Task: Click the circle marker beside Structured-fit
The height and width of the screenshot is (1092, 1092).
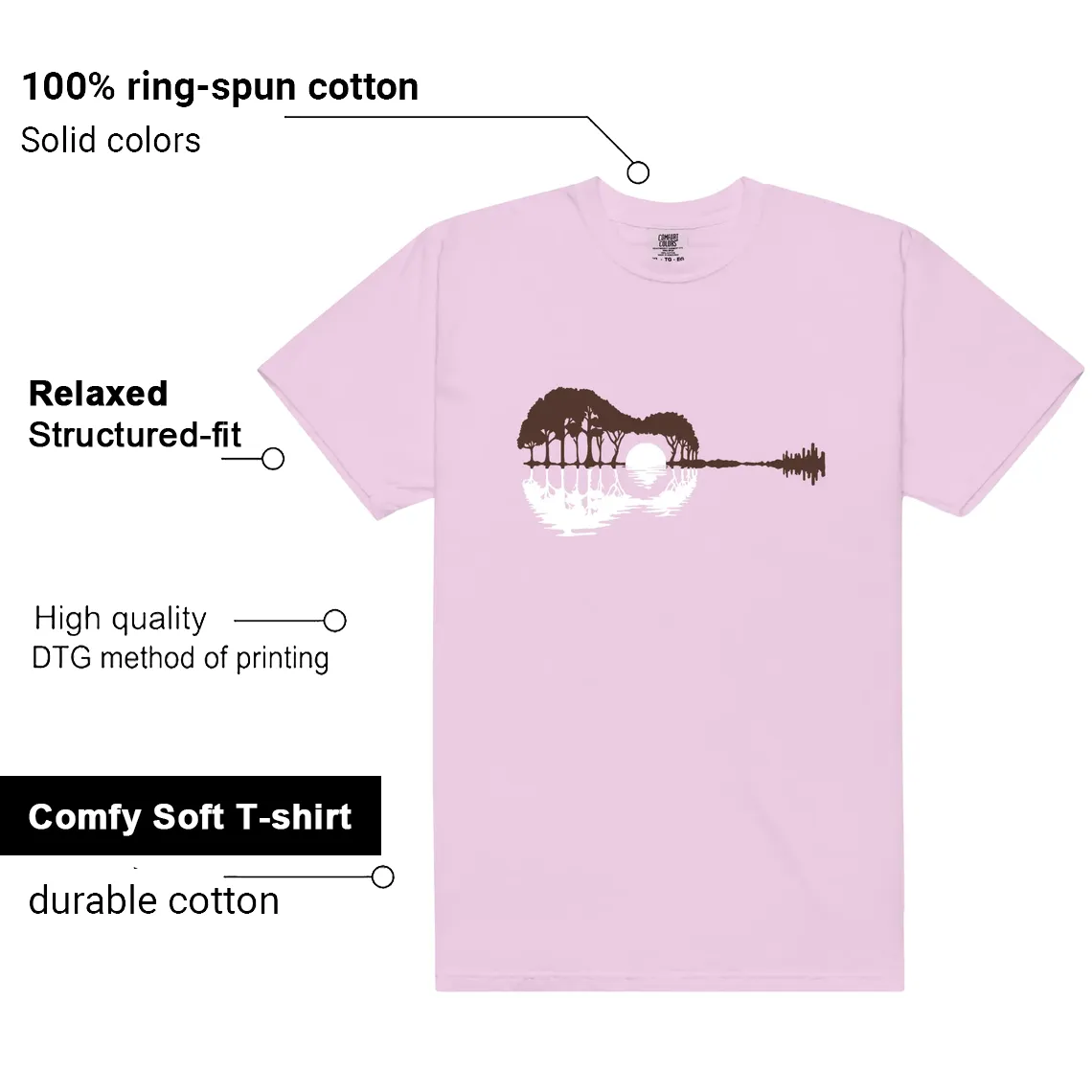Action: point(273,459)
